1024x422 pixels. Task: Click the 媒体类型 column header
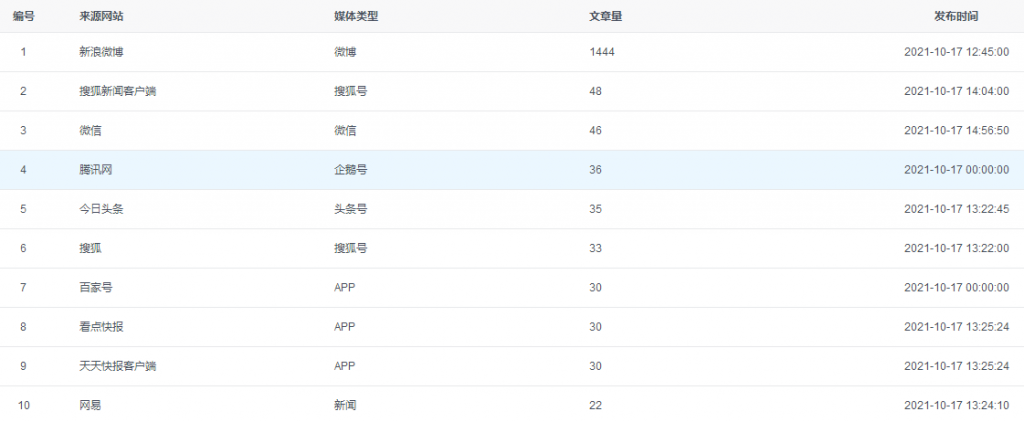(x=356, y=16)
